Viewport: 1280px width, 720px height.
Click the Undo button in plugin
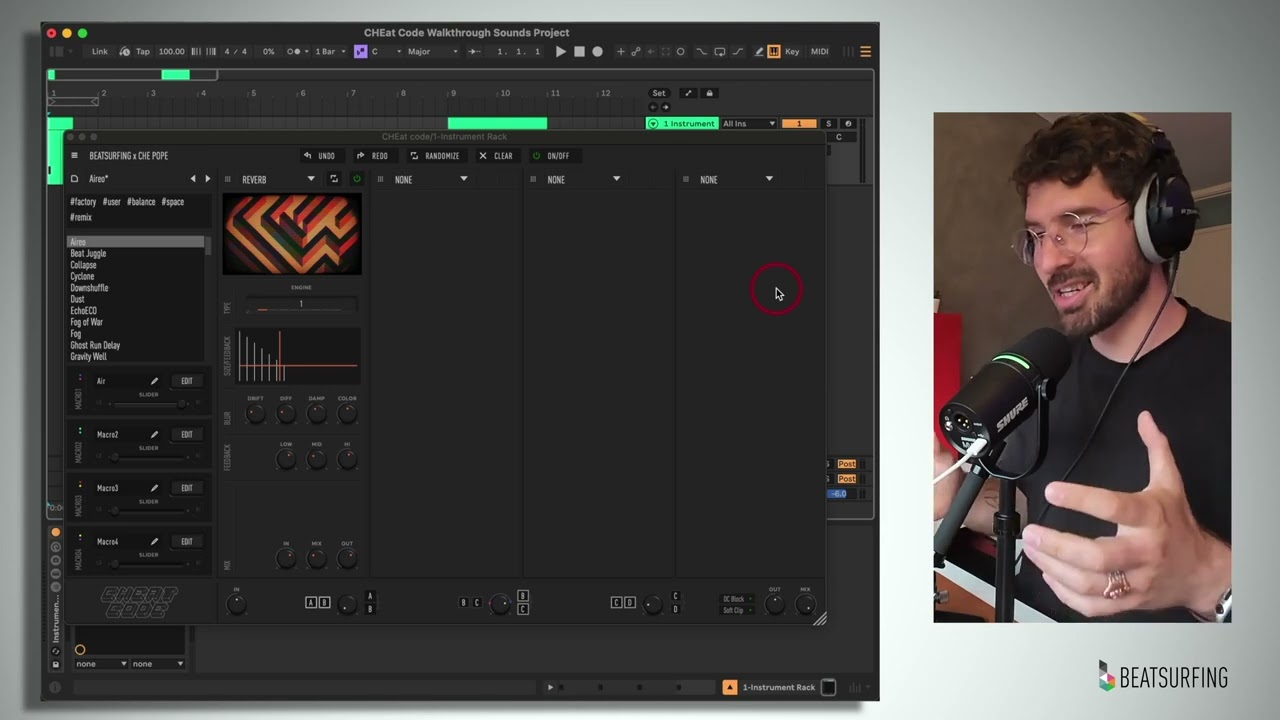tap(320, 156)
